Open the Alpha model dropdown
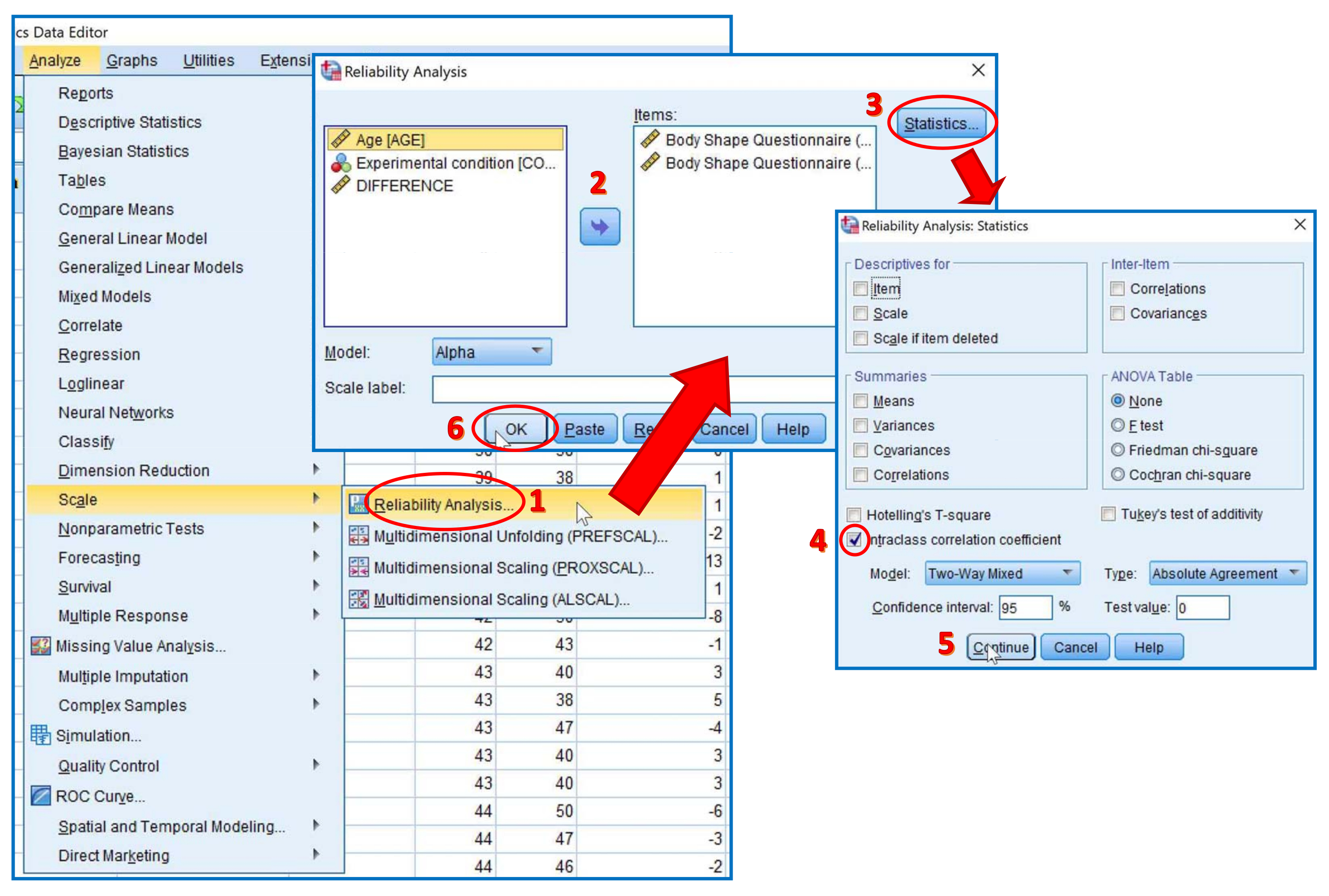 [491, 351]
